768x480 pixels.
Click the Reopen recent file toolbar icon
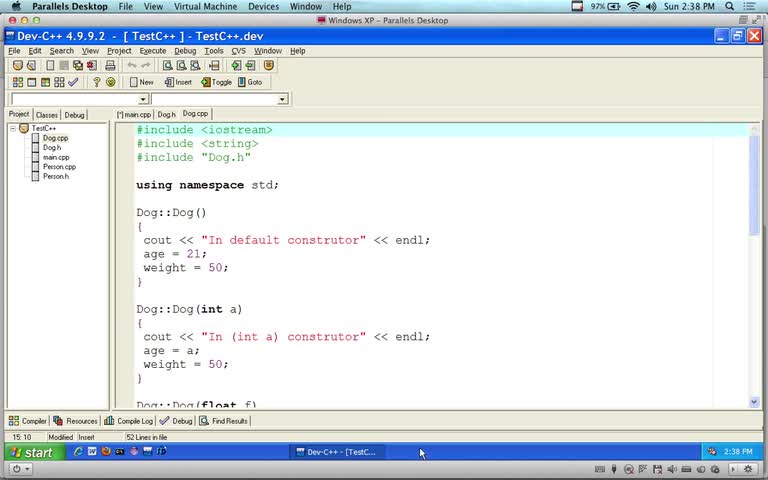31,65
